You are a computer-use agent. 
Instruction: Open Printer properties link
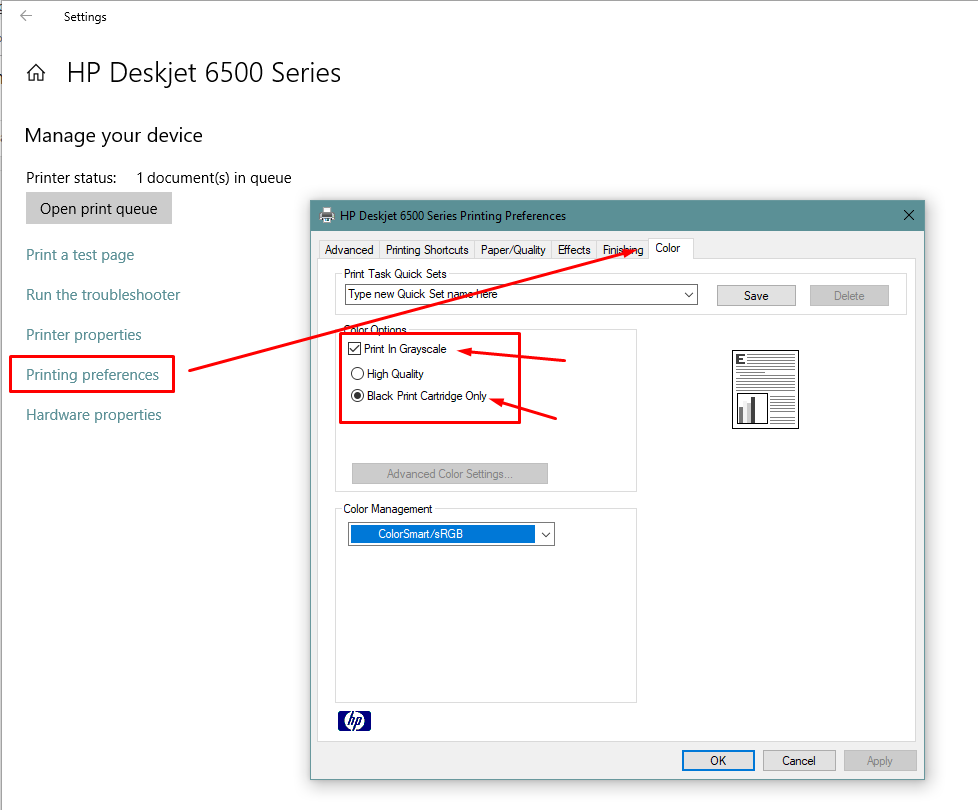click(x=84, y=335)
